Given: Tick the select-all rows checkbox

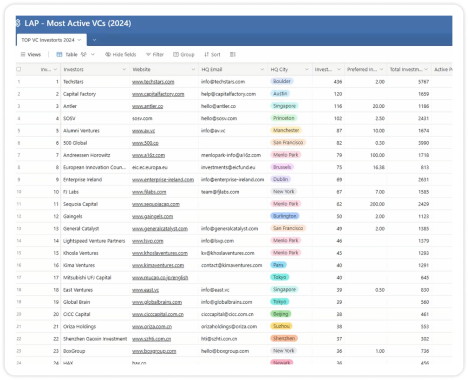Looking at the screenshot, I should (19, 69).
